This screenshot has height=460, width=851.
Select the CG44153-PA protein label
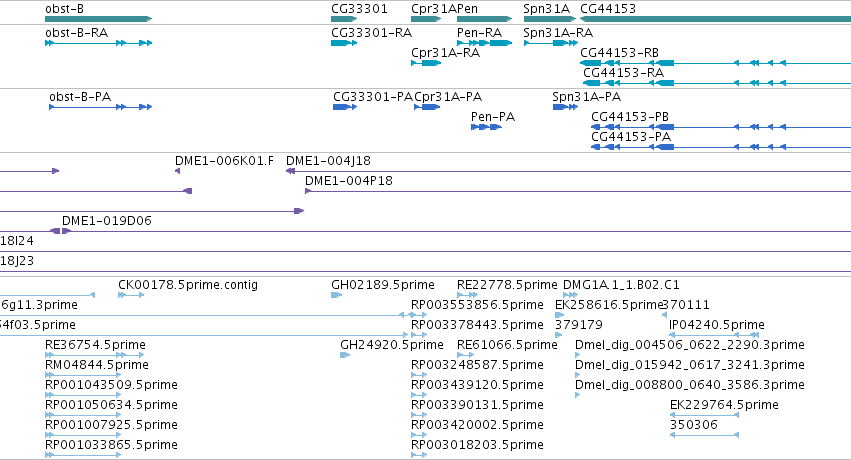pos(631,137)
